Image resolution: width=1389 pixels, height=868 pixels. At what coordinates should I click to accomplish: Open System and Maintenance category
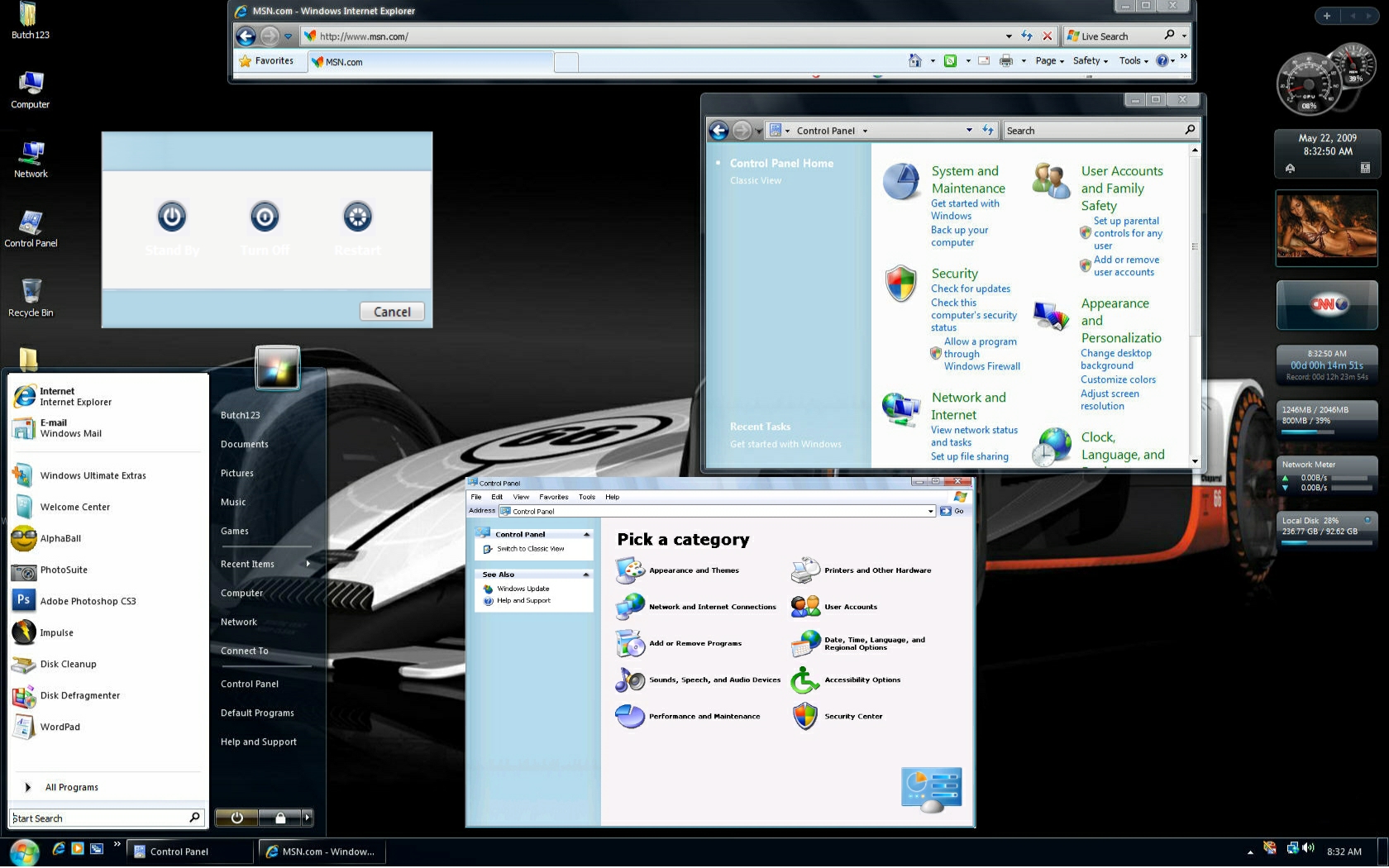point(968,179)
